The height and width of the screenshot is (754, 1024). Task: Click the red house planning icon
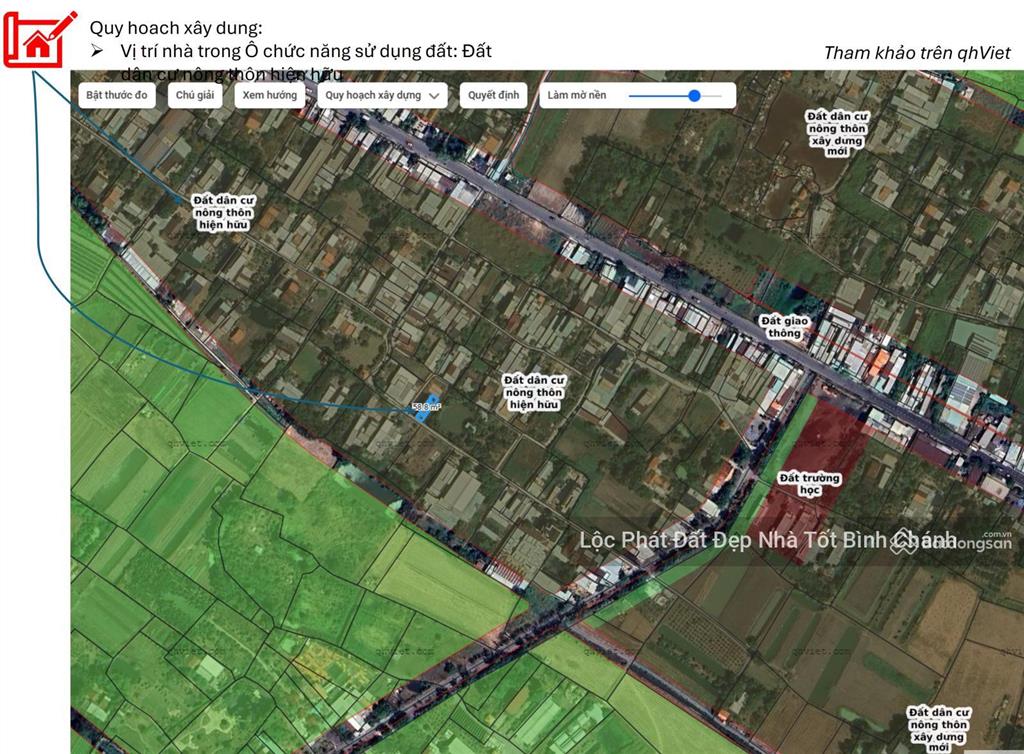(38, 40)
